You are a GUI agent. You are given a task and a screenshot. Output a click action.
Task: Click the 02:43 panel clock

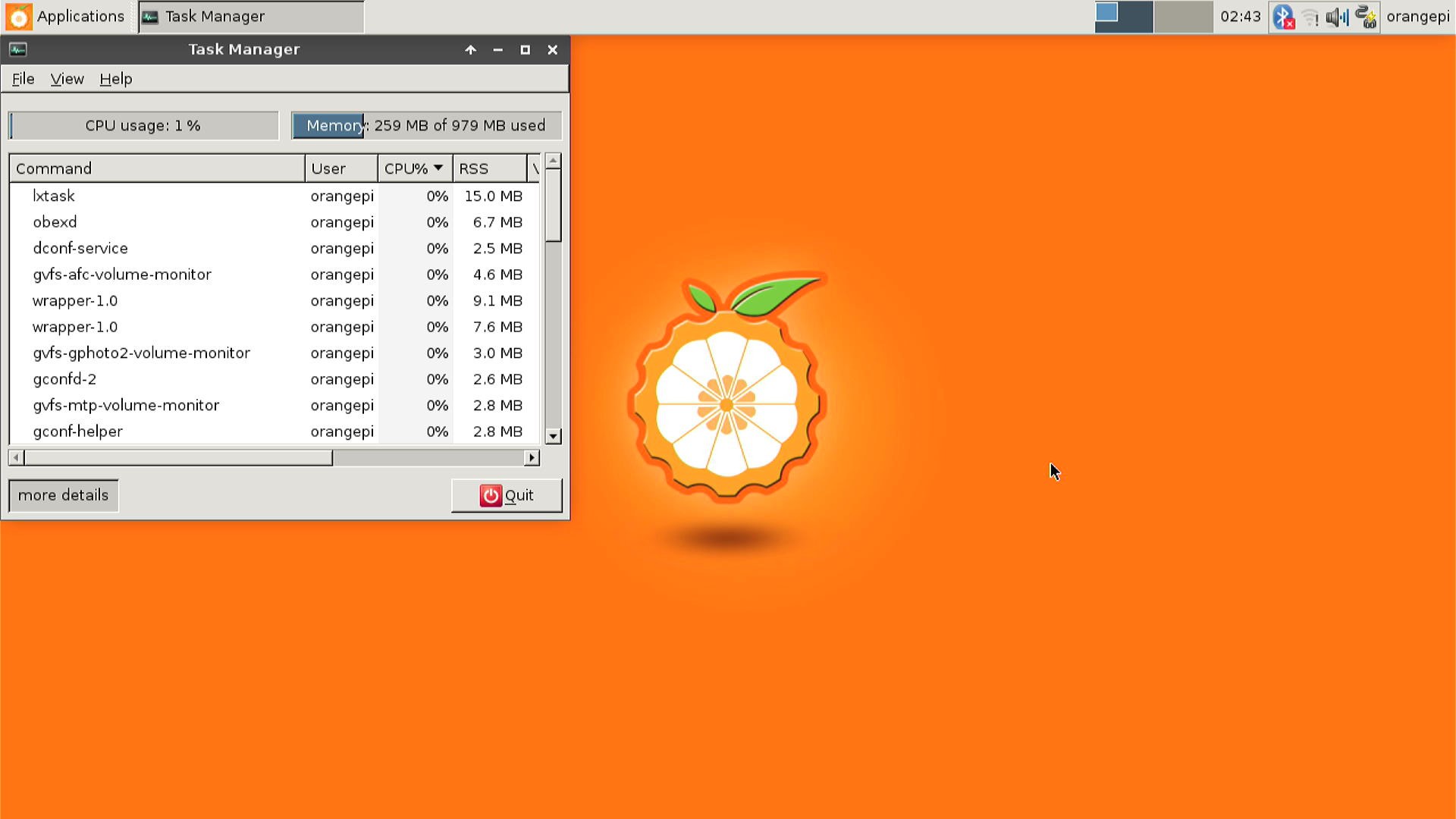pos(1241,17)
